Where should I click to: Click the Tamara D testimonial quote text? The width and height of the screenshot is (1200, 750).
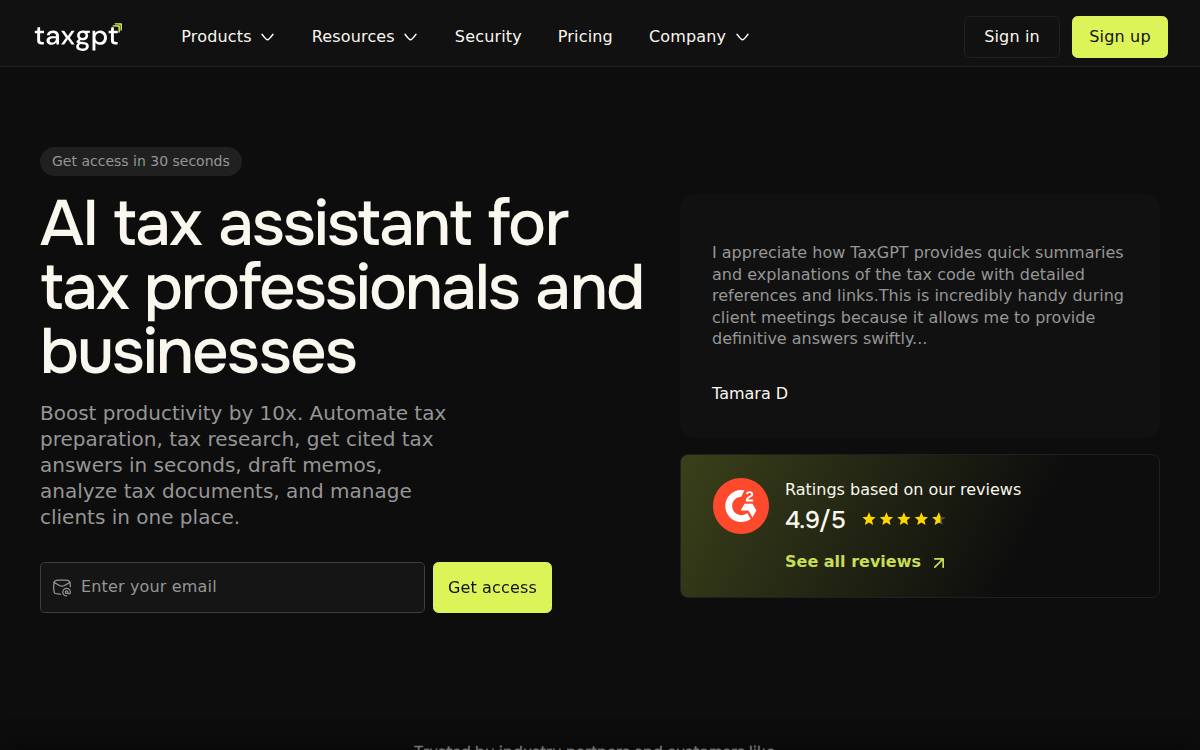click(918, 295)
